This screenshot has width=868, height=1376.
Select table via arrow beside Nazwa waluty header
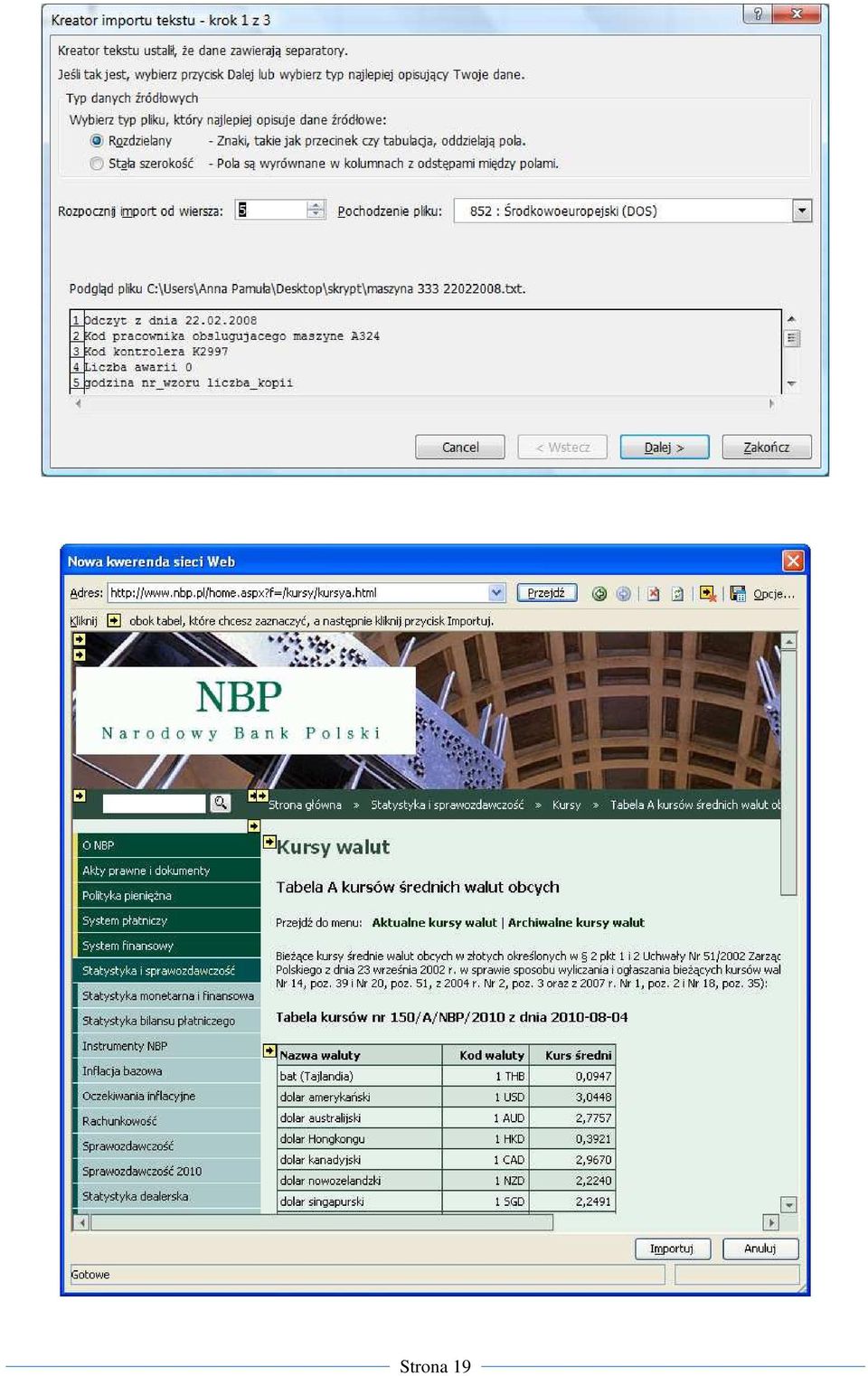point(269,1051)
